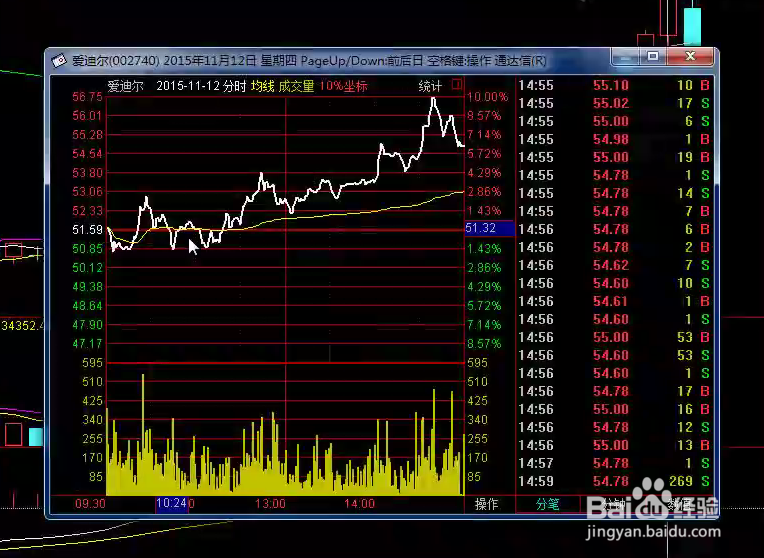Select the 14:57 tick row
This screenshot has width=764, height=558.
click(614, 463)
